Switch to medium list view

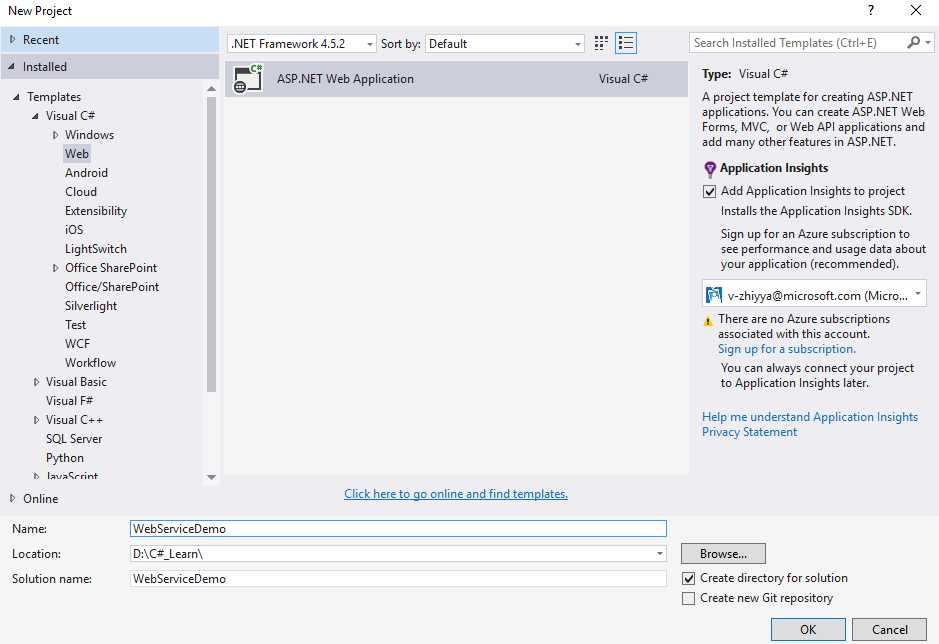626,43
